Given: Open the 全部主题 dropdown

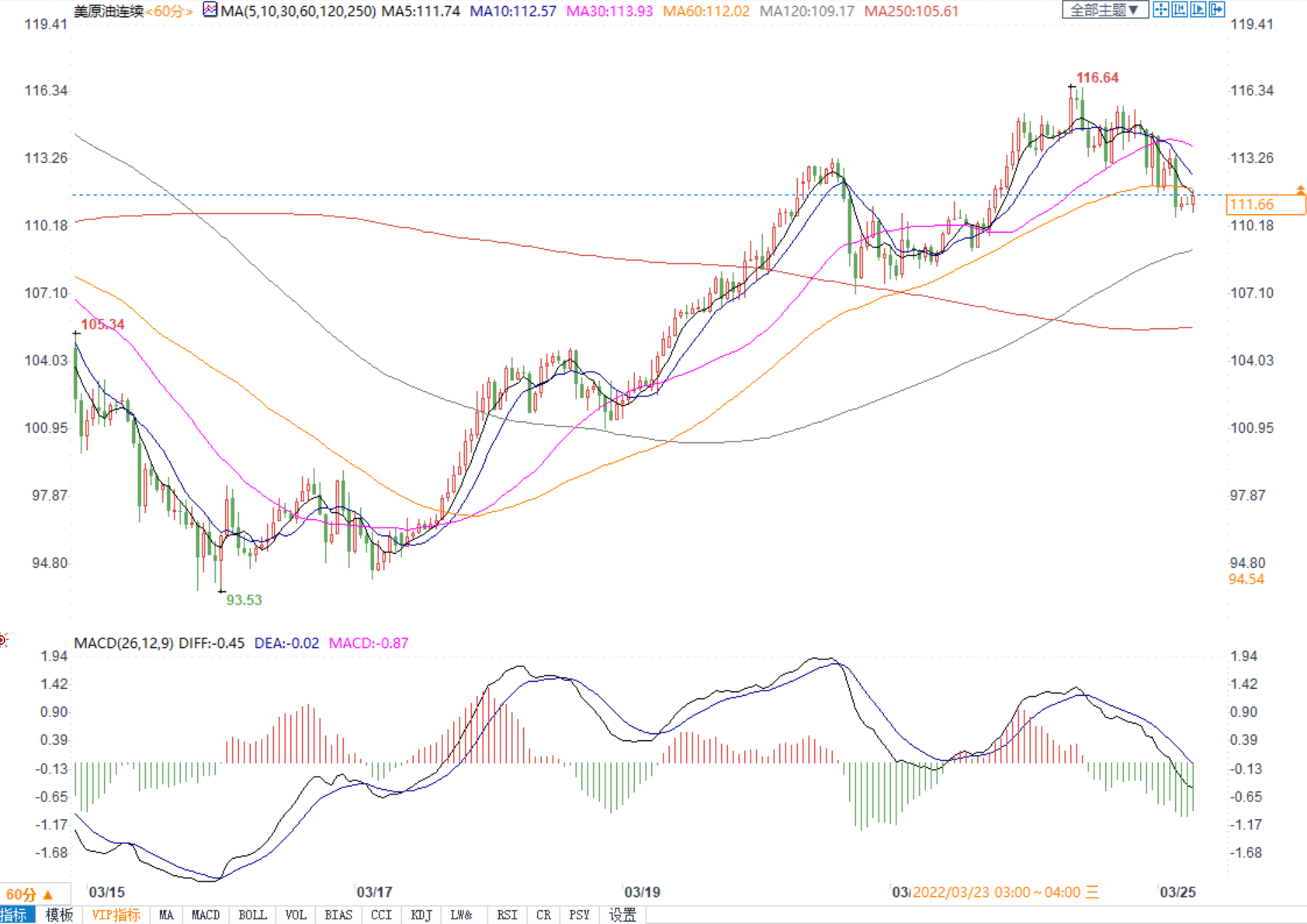Looking at the screenshot, I should pyautogui.click(x=1104, y=10).
